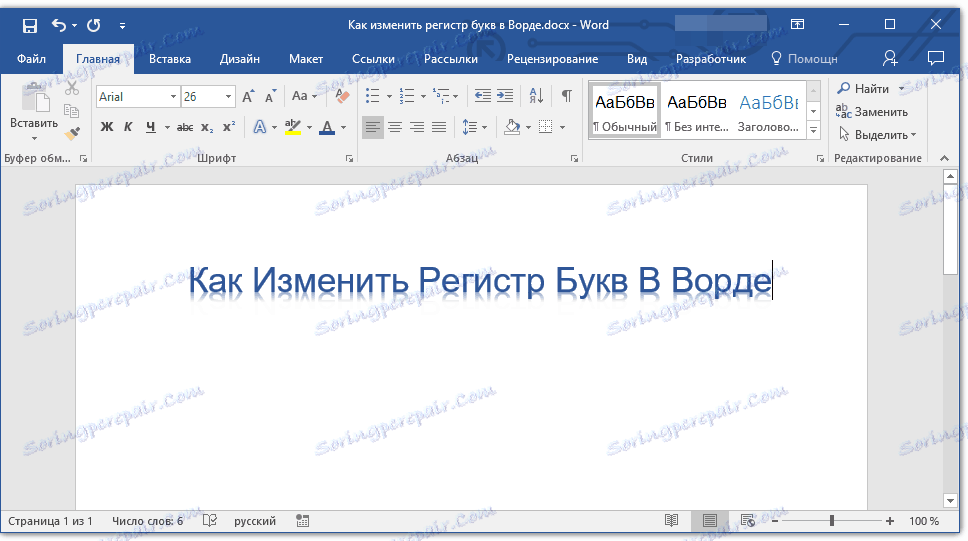Open the Разработчик tab

(711, 59)
